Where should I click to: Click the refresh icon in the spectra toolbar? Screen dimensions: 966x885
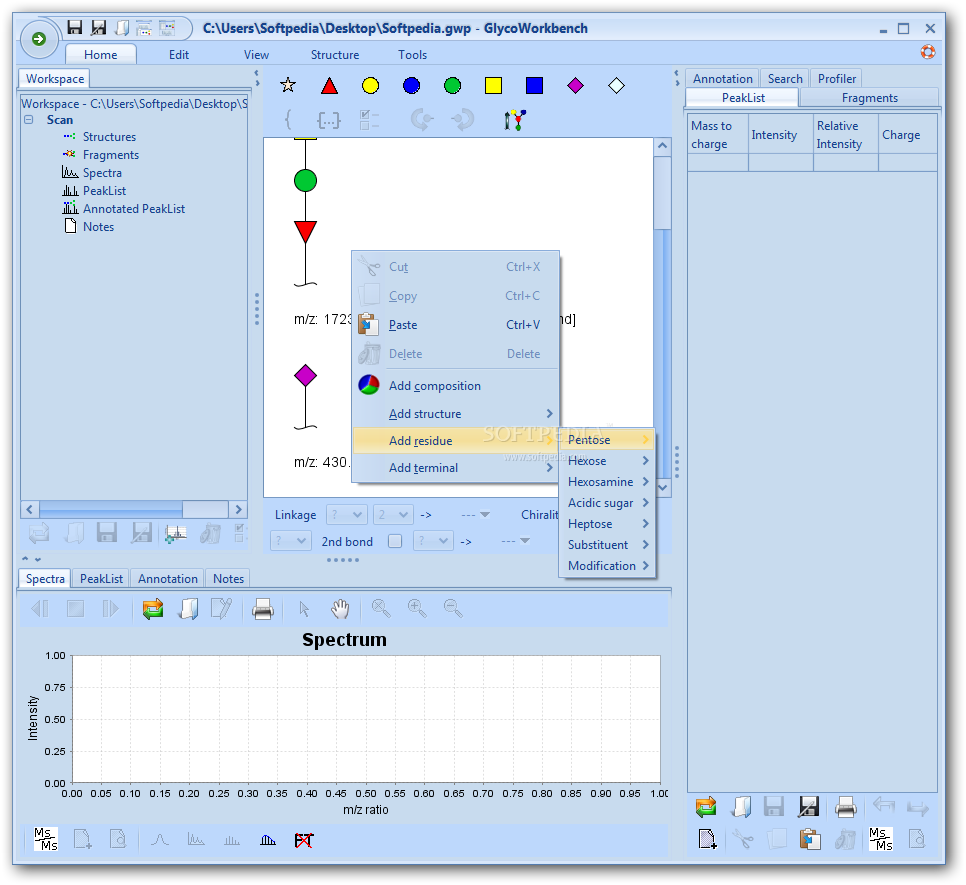[153, 608]
